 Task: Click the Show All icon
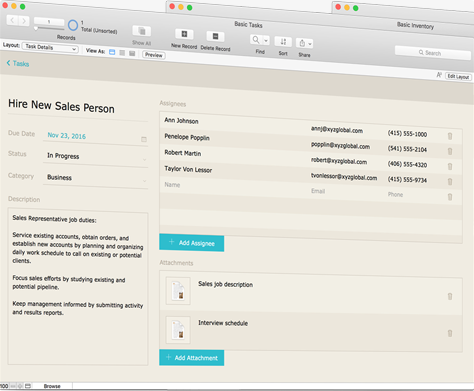click(x=142, y=31)
